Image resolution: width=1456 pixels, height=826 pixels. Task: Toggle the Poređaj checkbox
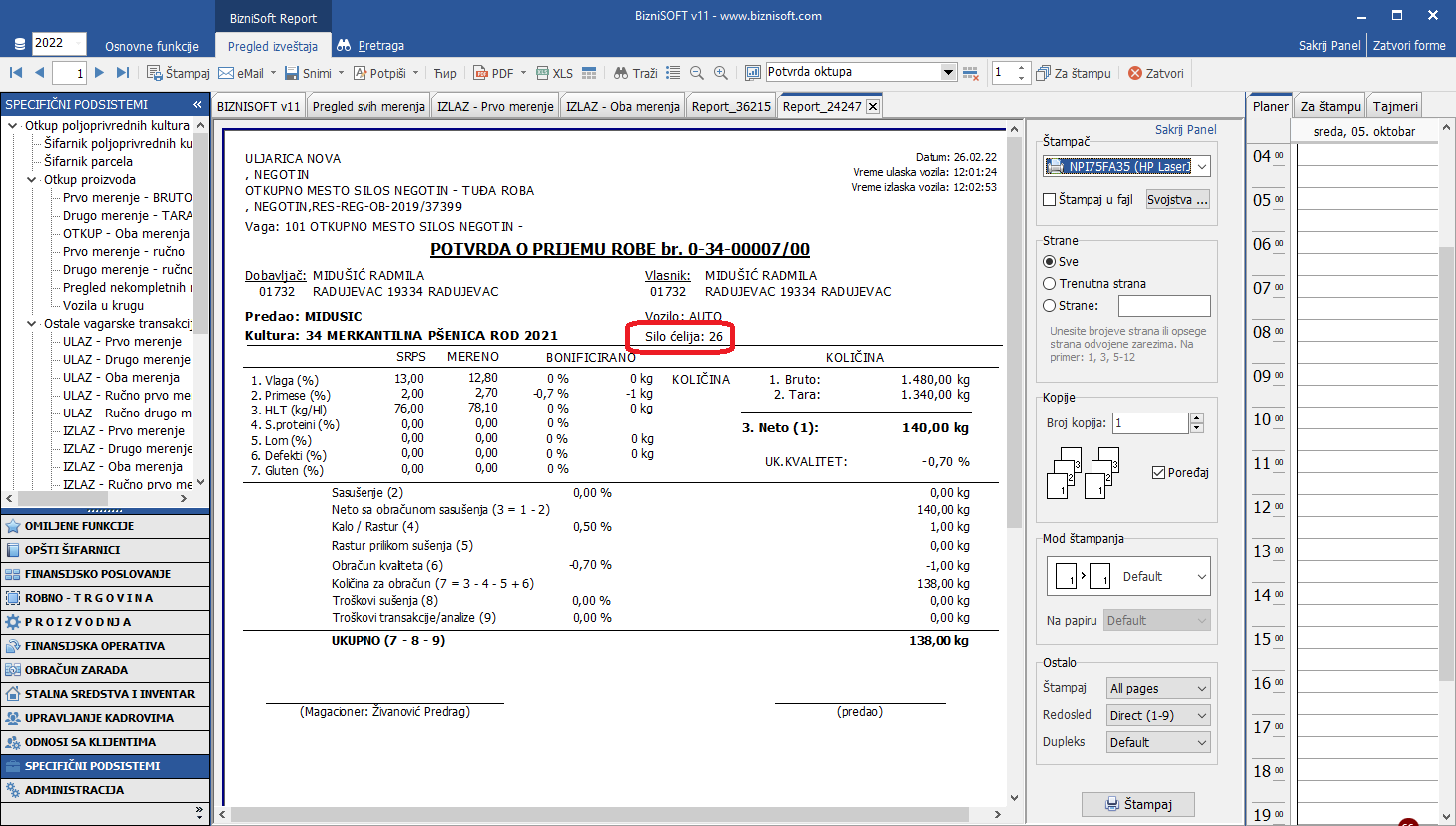[x=1158, y=473]
